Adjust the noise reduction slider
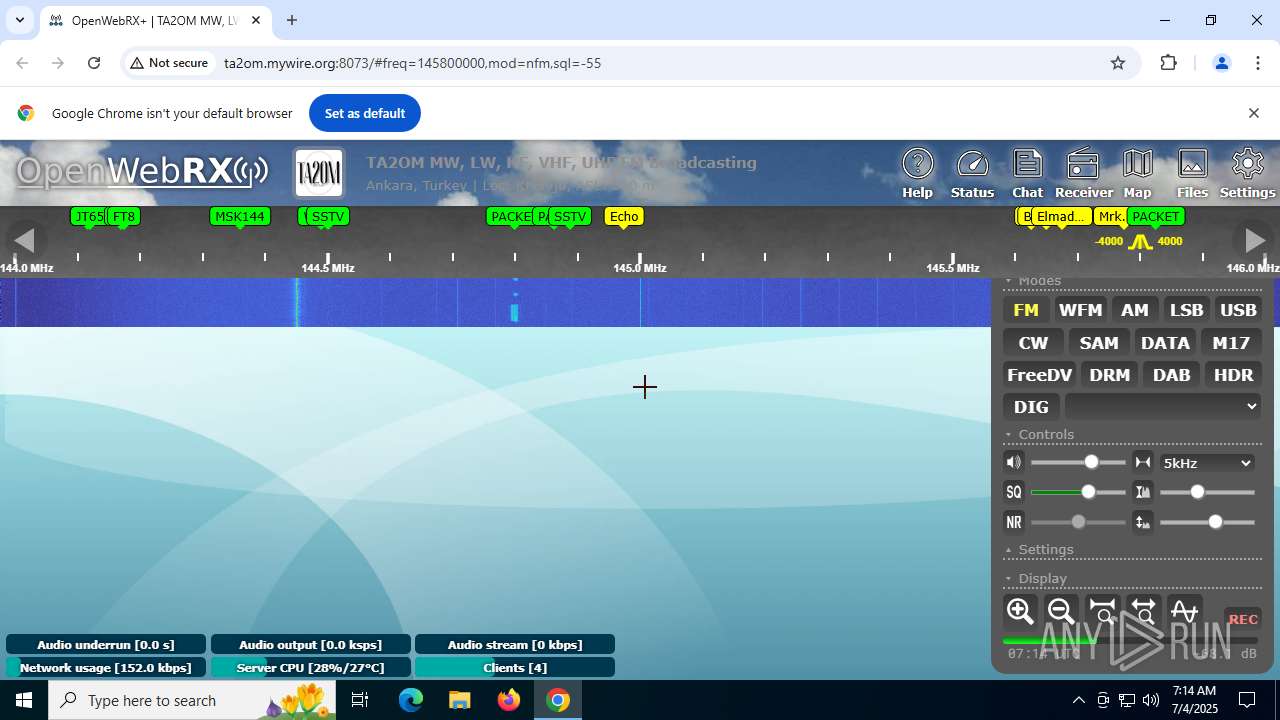The height and width of the screenshot is (720, 1280). tap(1078, 522)
